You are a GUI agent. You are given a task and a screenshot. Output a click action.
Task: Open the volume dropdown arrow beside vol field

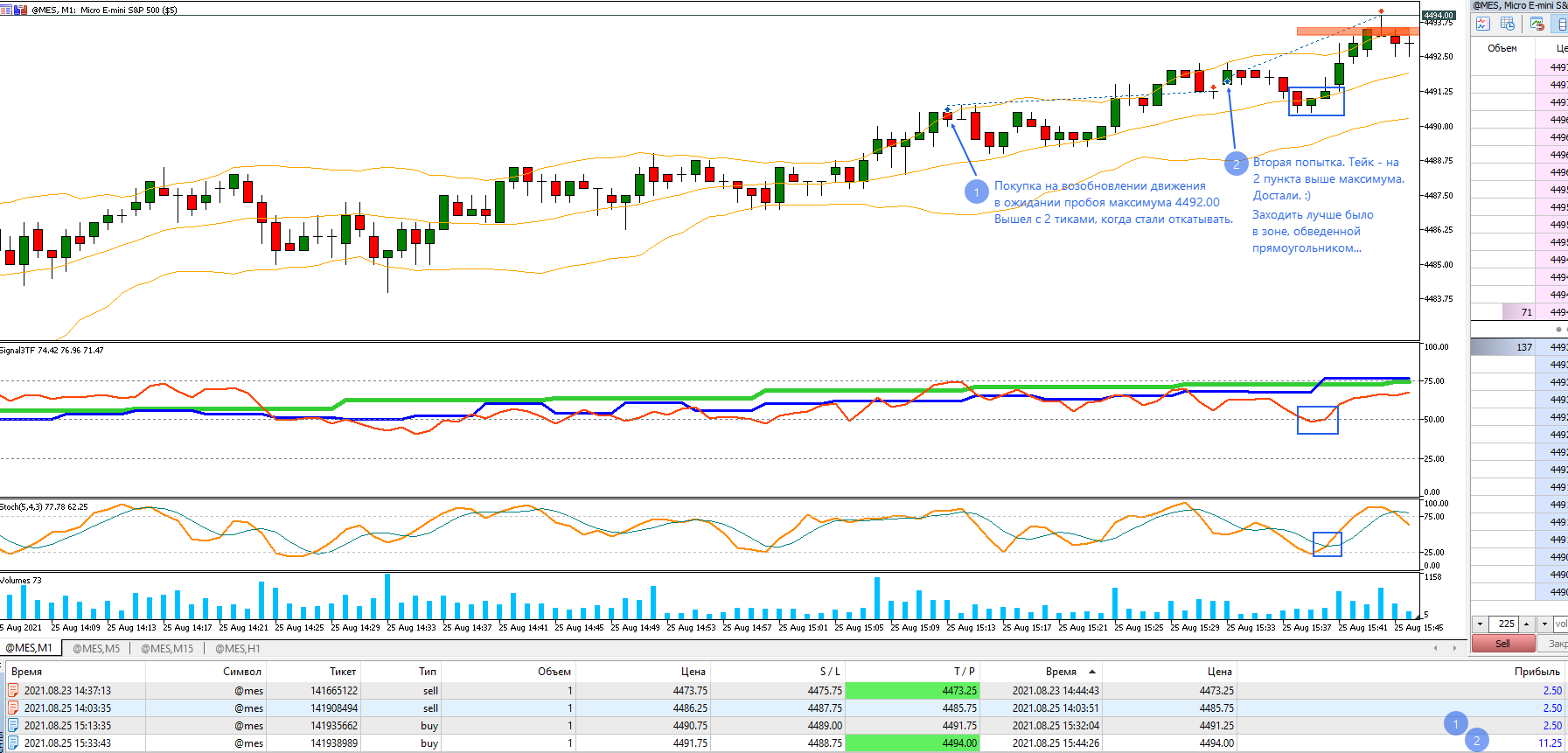[1545, 624]
